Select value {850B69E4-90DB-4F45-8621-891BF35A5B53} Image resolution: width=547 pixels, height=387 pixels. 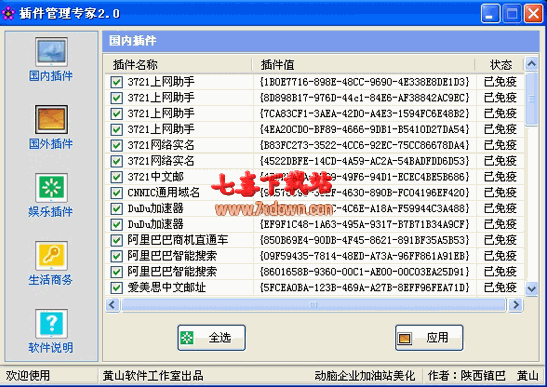[x=365, y=240]
